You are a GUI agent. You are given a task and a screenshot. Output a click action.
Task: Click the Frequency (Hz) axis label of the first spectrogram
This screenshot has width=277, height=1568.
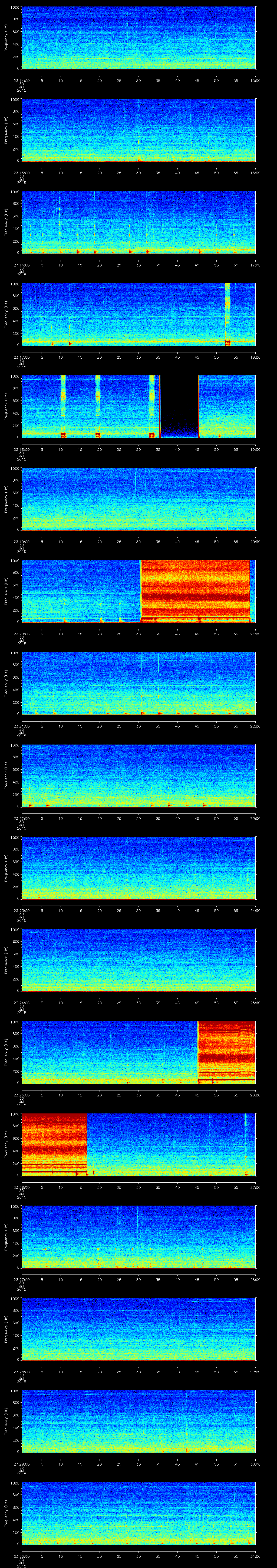coord(6,38)
